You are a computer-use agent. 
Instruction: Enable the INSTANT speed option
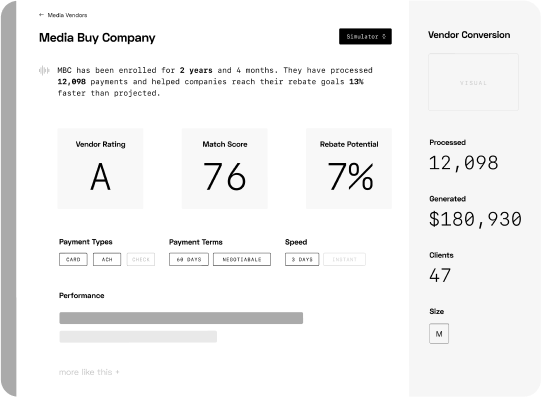(344, 259)
